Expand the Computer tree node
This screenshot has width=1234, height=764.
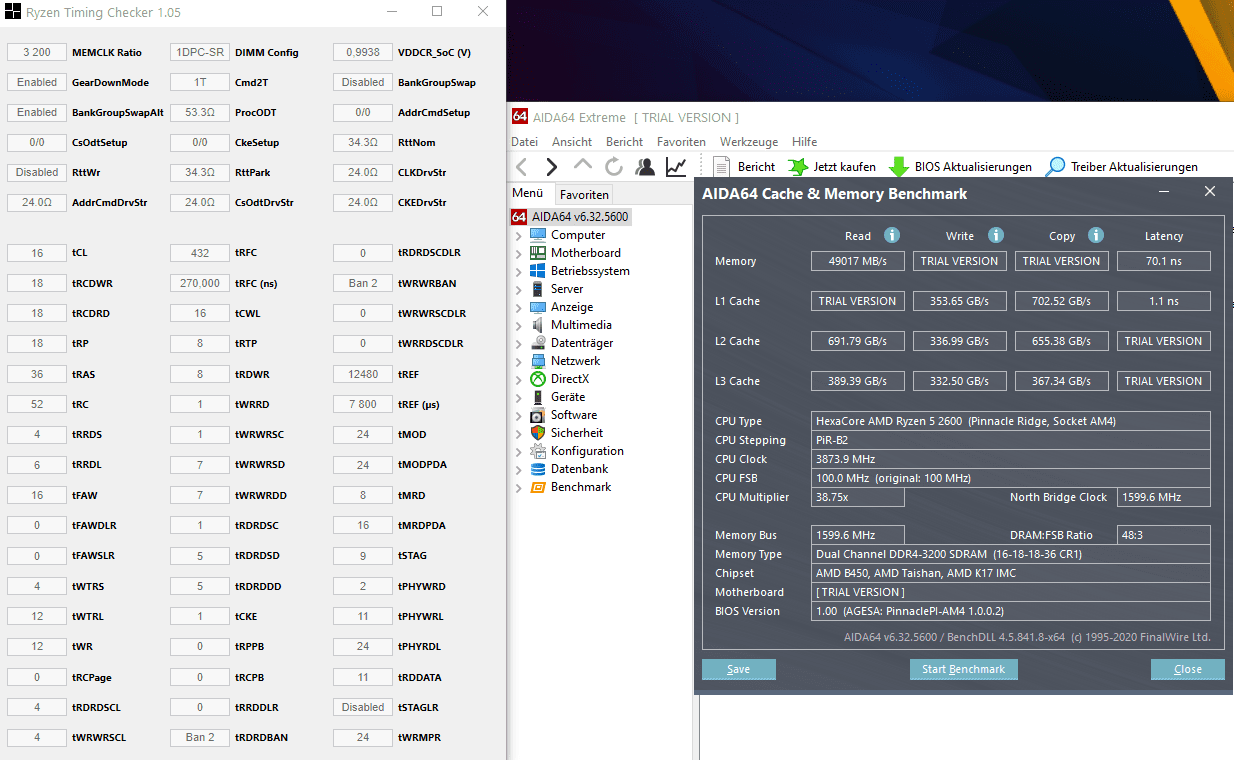coord(518,236)
